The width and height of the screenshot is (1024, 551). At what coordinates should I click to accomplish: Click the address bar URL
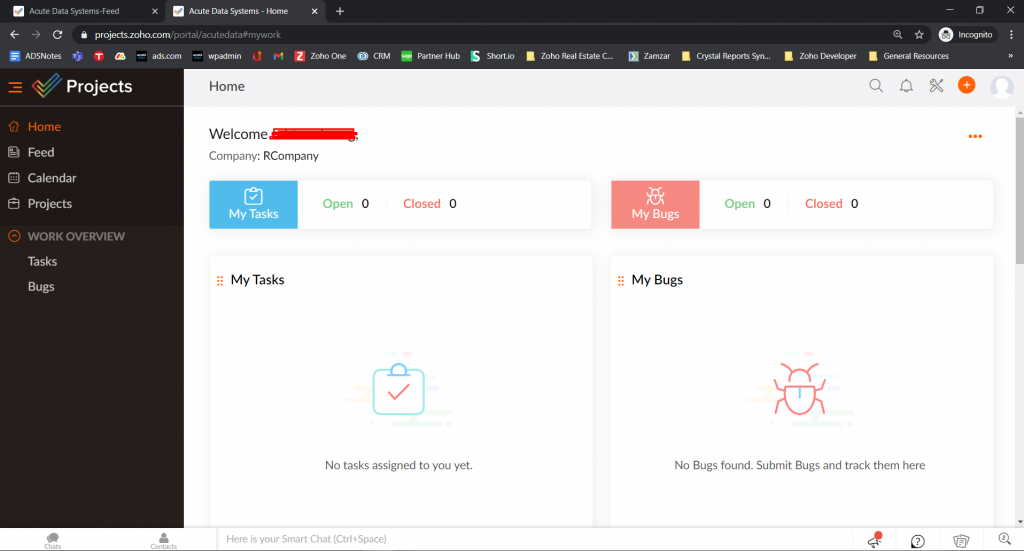[x=187, y=35]
